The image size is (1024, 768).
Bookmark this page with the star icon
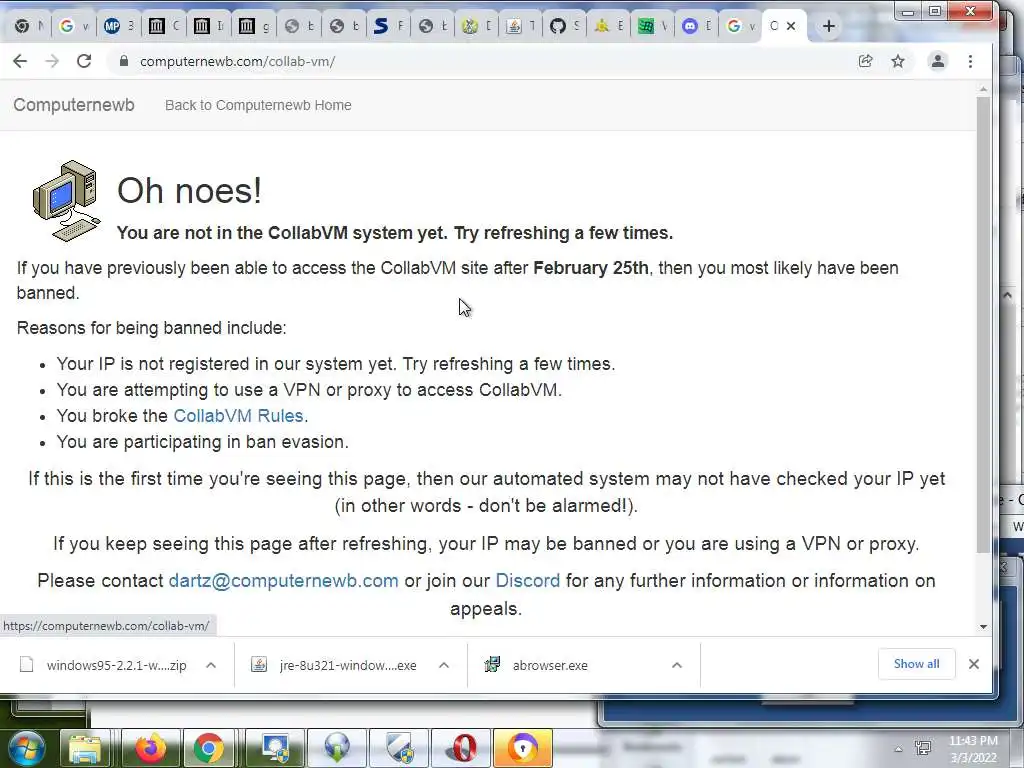click(898, 61)
